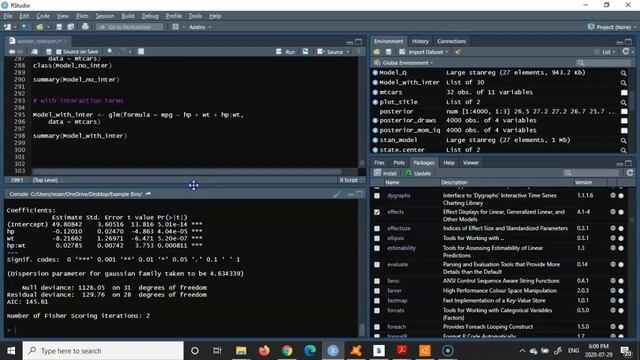Click the Source button in editor
640x360 pixels.
[x=331, y=52]
